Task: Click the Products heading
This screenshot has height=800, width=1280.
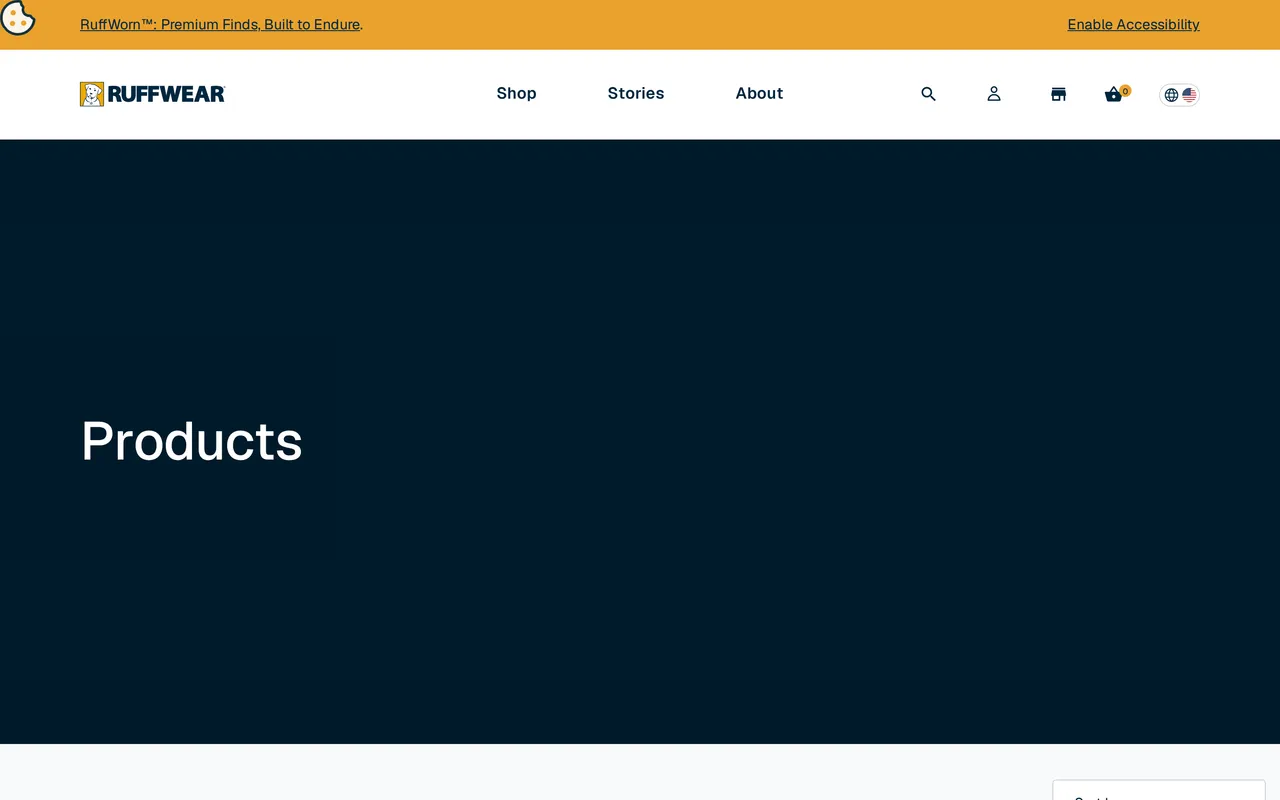Action: (x=192, y=441)
